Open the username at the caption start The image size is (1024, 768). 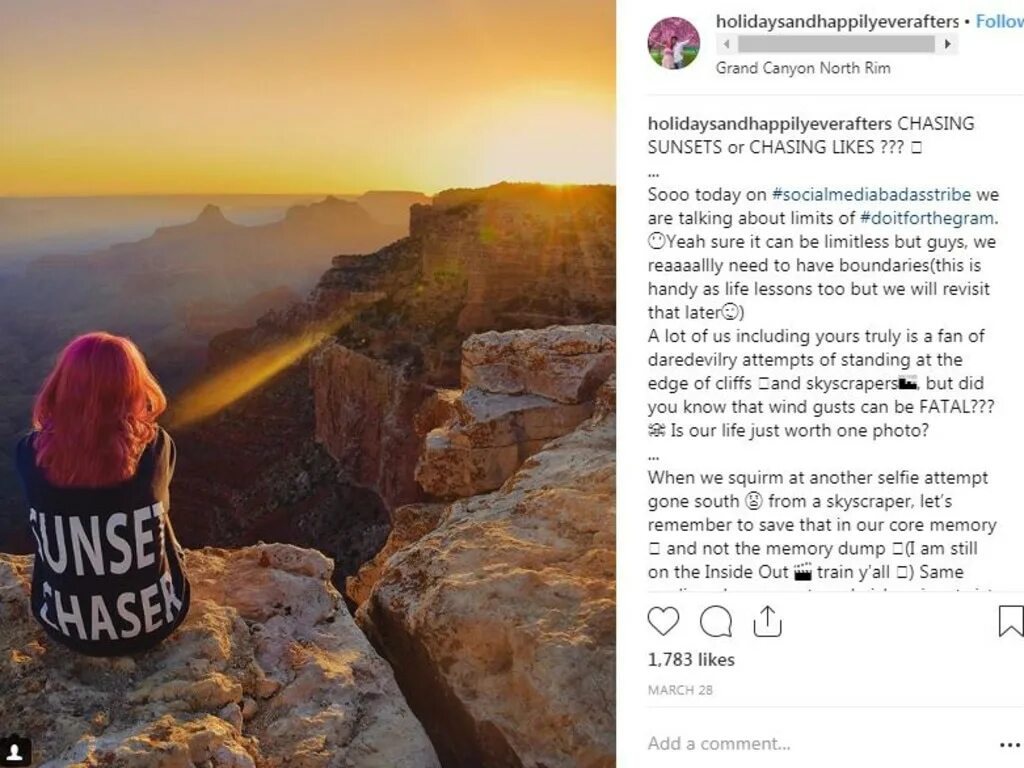769,123
